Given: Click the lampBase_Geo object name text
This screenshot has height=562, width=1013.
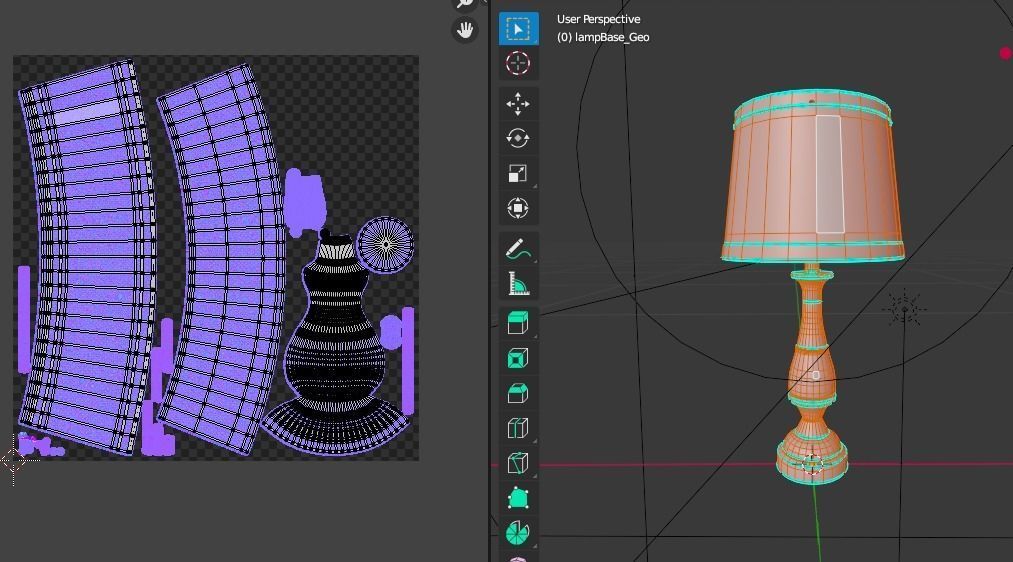Looking at the screenshot, I should point(612,37).
